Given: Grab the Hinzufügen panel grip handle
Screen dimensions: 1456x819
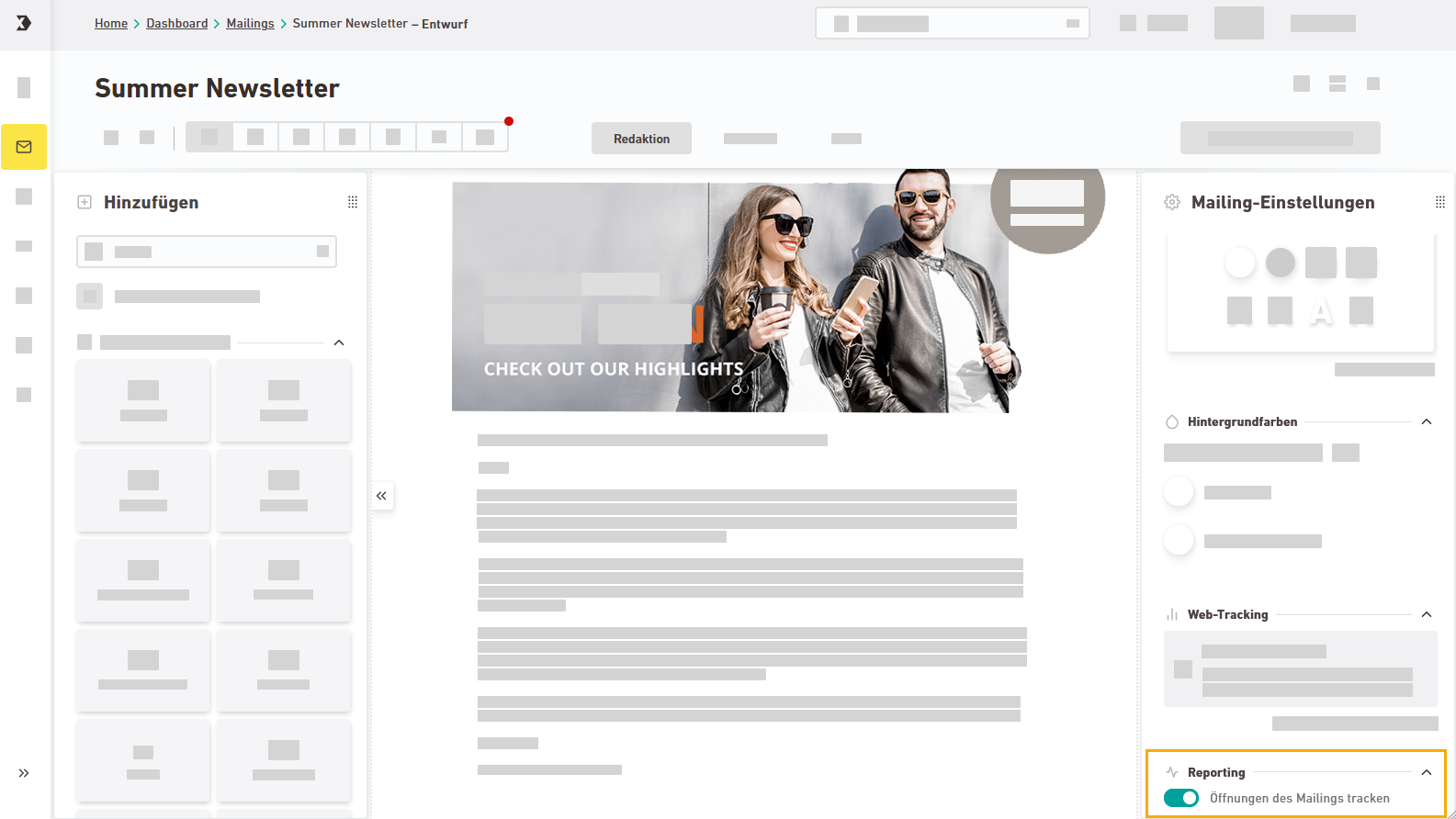Looking at the screenshot, I should tap(353, 202).
